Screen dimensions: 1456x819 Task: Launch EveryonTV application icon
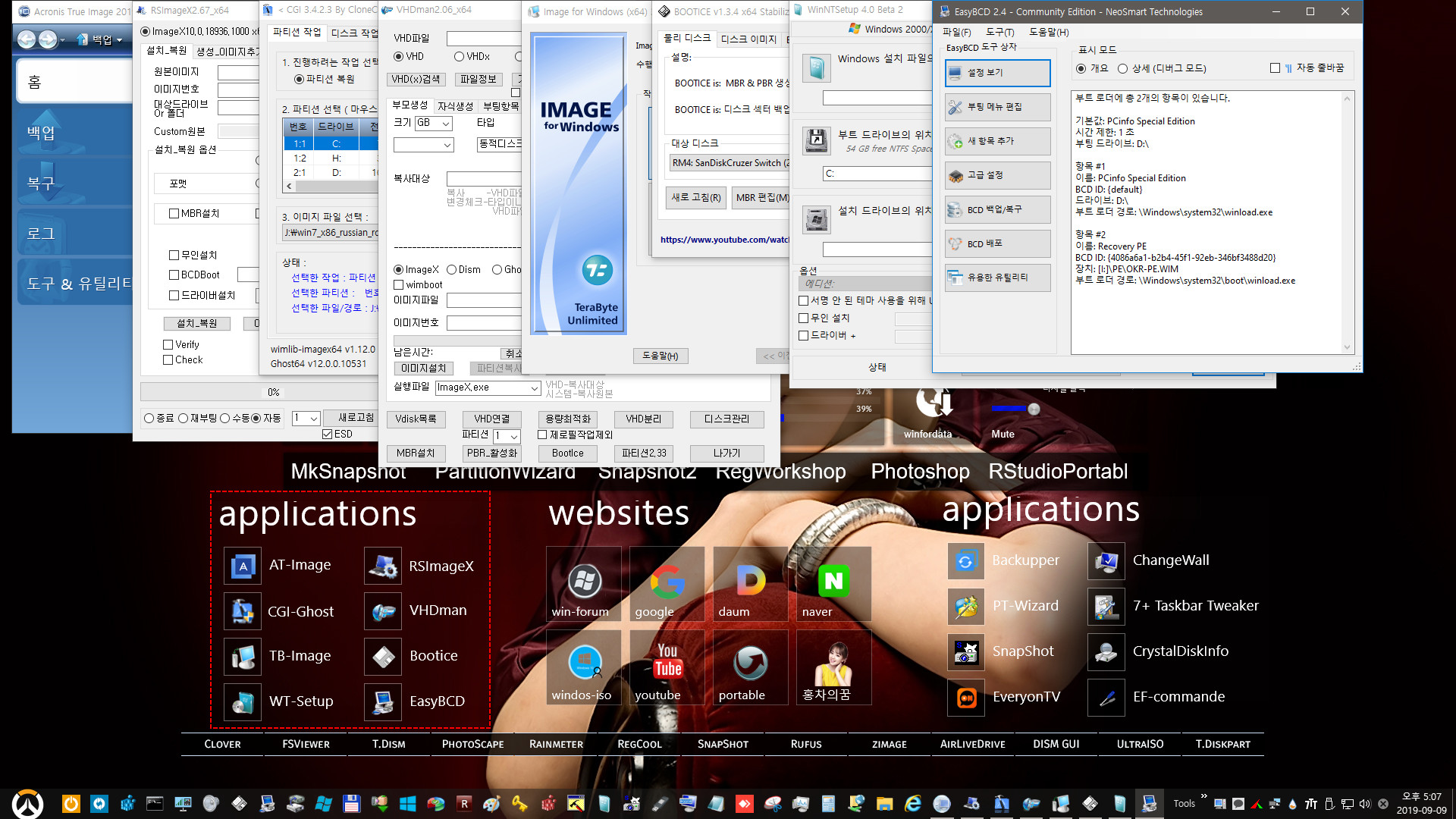(x=966, y=698)
